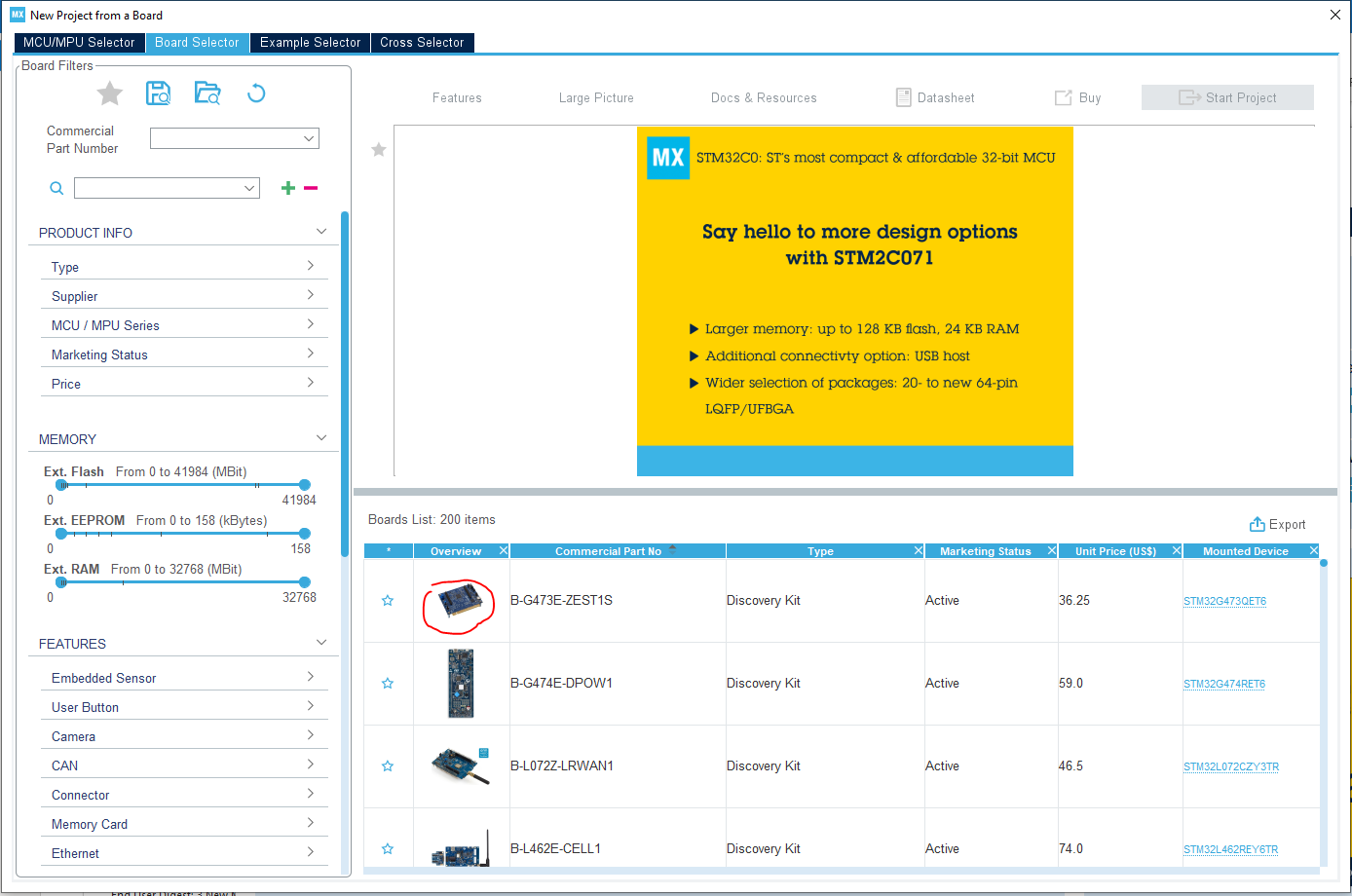Open the Example Selector tab

(310, 42)
